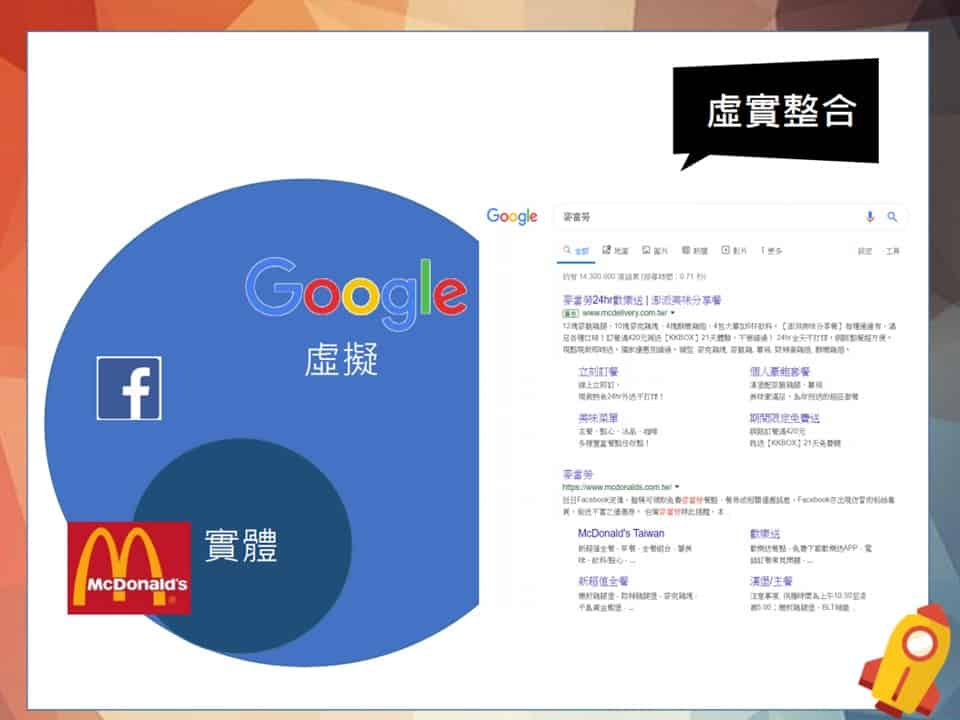Open the 立刻訂餐 sitelink
This screenshot has width=960, height=720.
coord(598,372)
